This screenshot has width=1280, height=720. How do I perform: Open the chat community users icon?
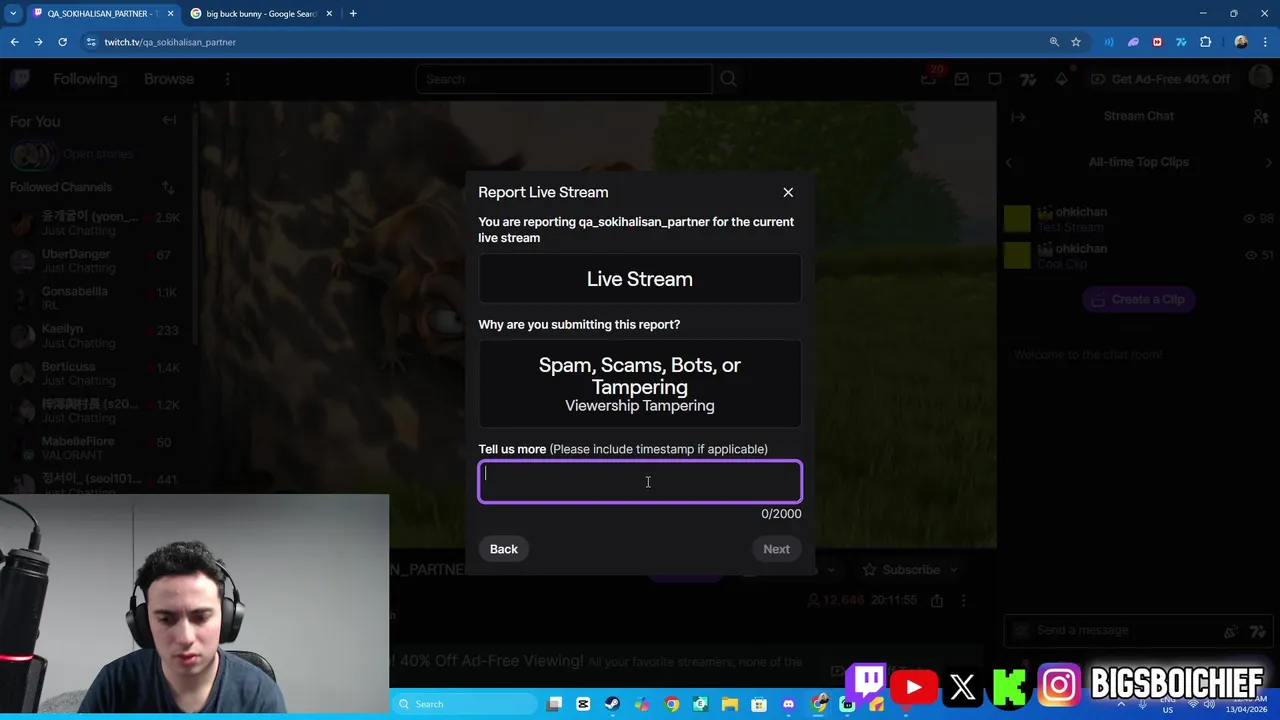1260,117
